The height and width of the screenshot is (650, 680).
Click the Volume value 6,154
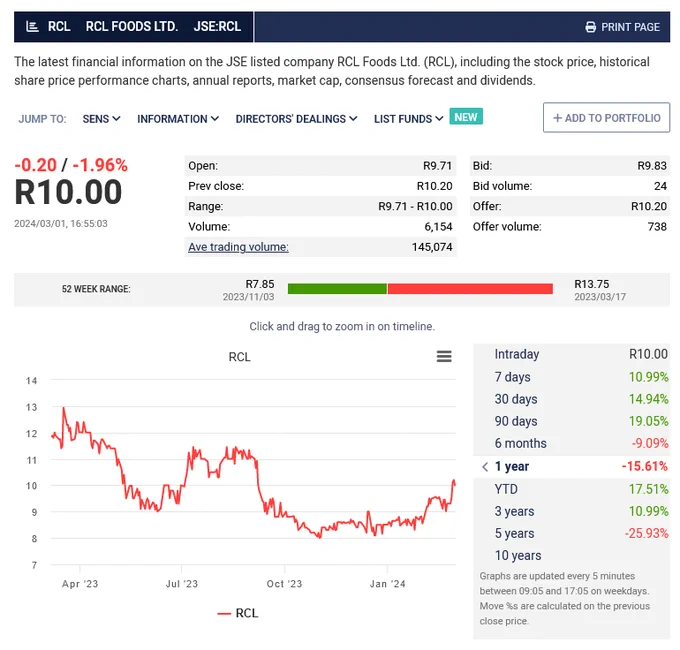coord(438,227)
